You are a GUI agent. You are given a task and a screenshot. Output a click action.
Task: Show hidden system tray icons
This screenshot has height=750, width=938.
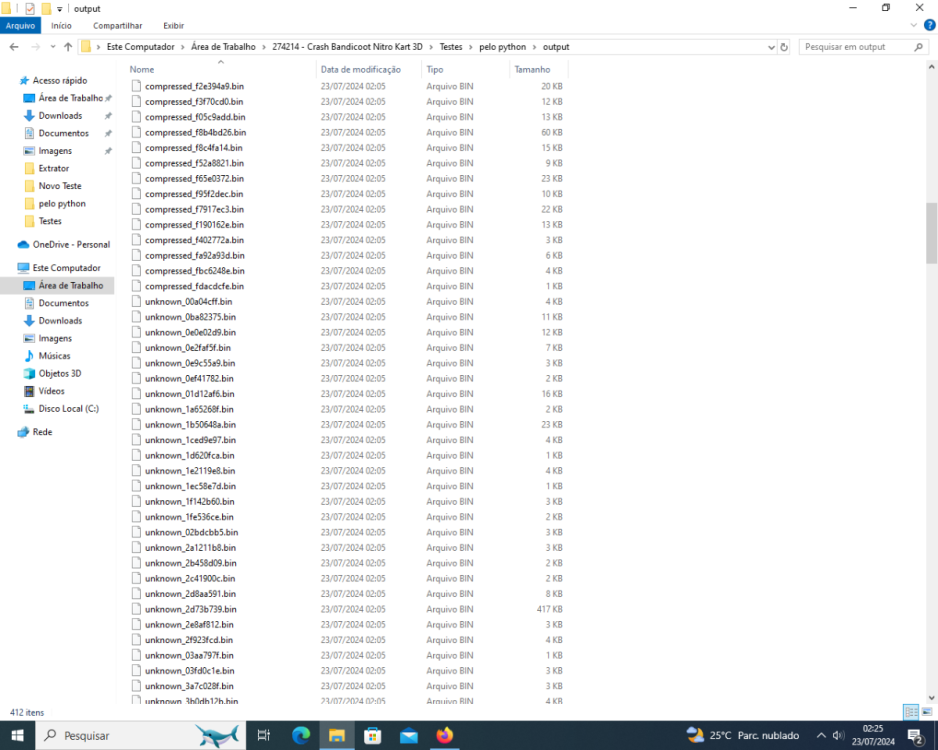pyautogui.click(x=822, y=736)
